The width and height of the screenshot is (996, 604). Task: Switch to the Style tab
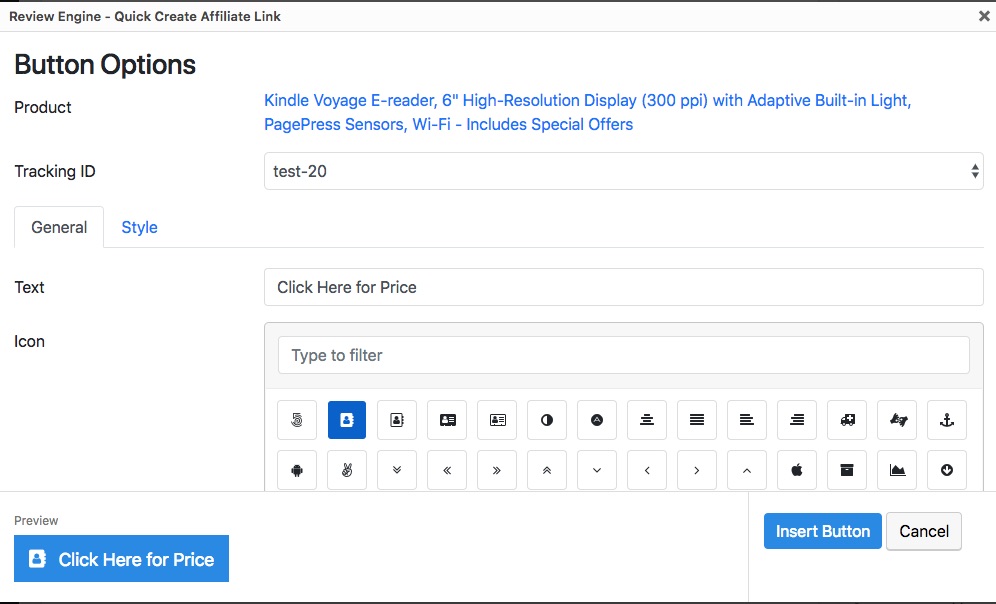coord(140,227)
